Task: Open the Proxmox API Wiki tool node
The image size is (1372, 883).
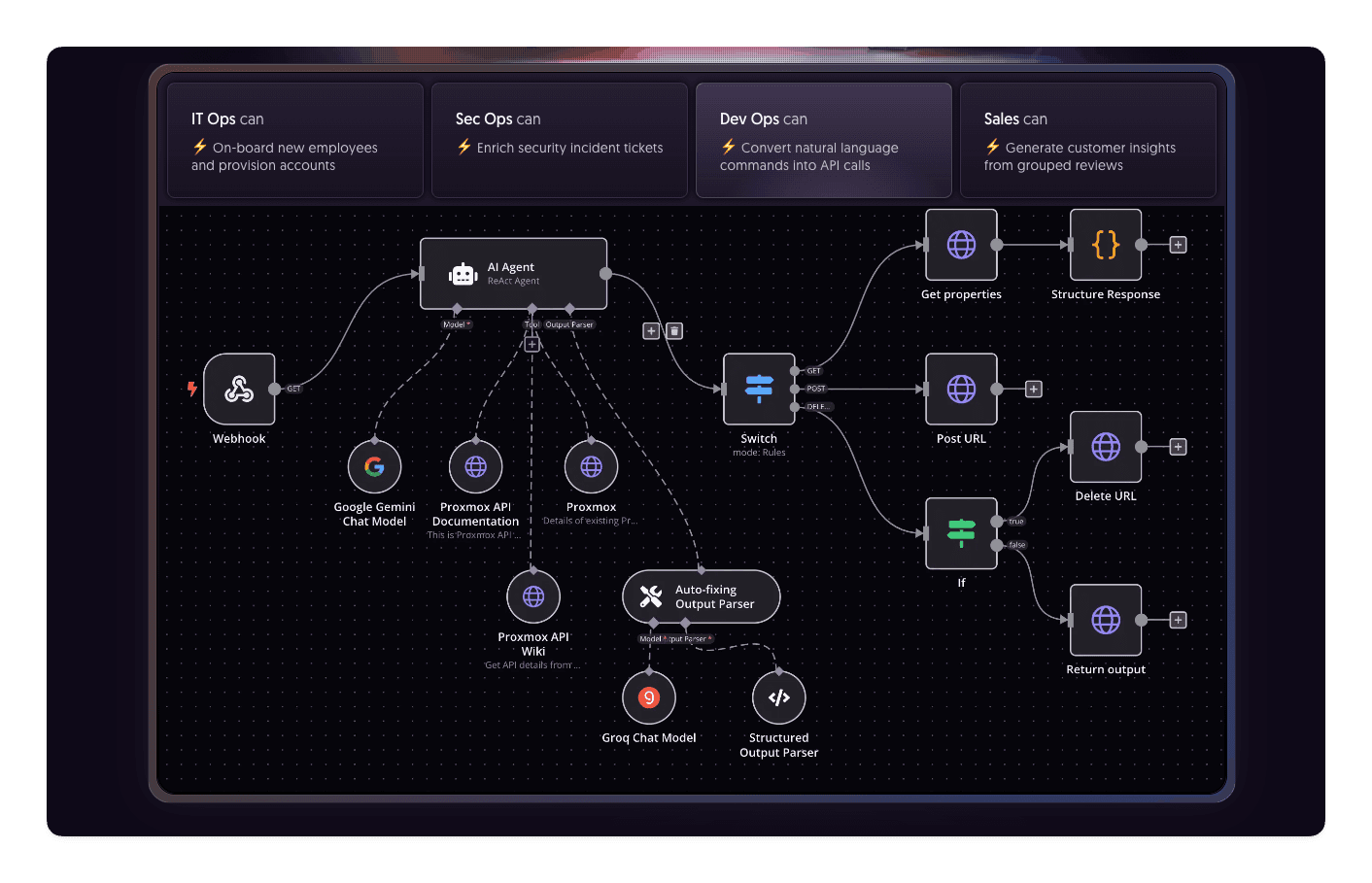Action: (532, 595)
